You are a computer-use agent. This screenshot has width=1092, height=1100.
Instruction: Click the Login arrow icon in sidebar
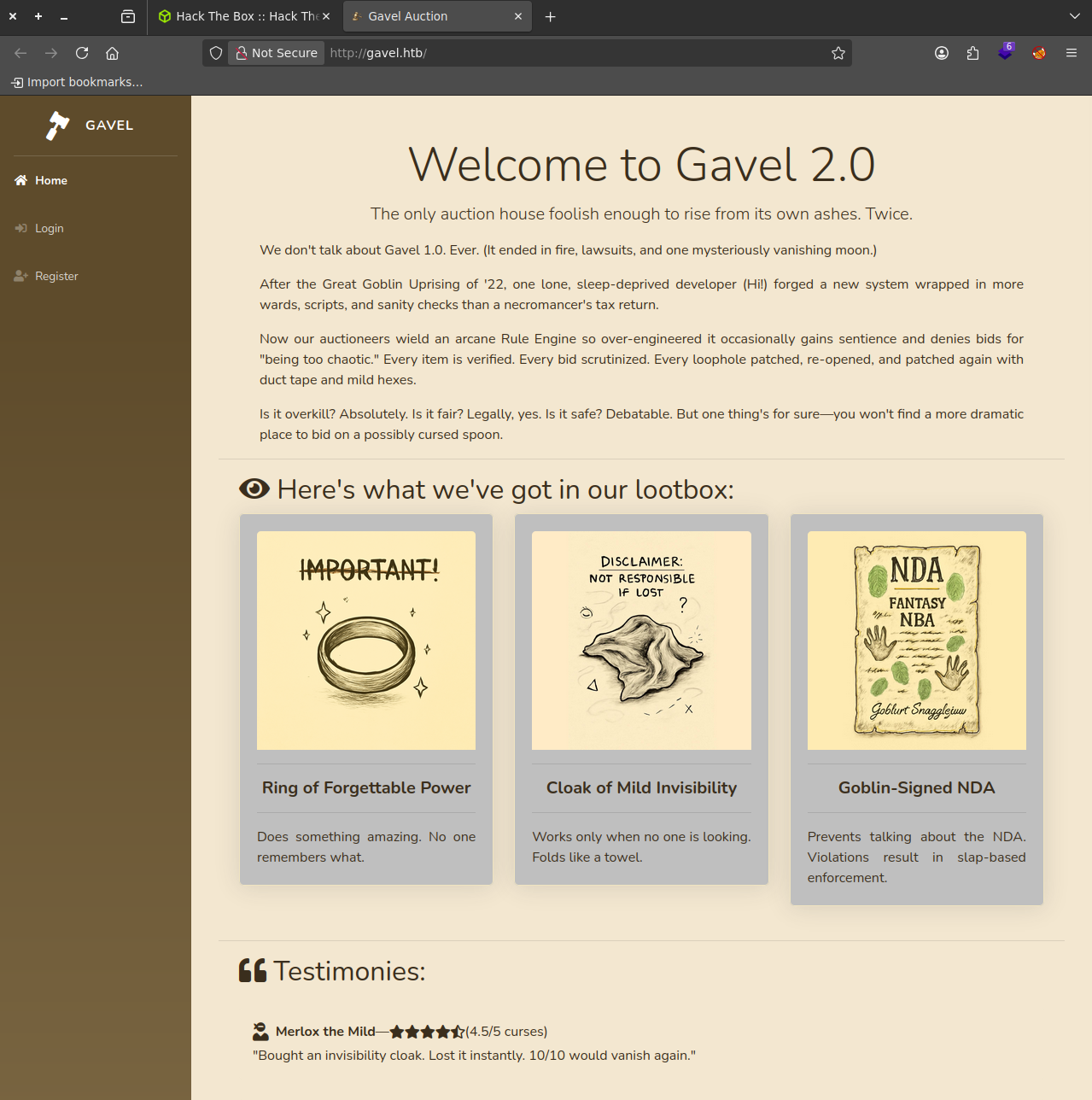21,228
